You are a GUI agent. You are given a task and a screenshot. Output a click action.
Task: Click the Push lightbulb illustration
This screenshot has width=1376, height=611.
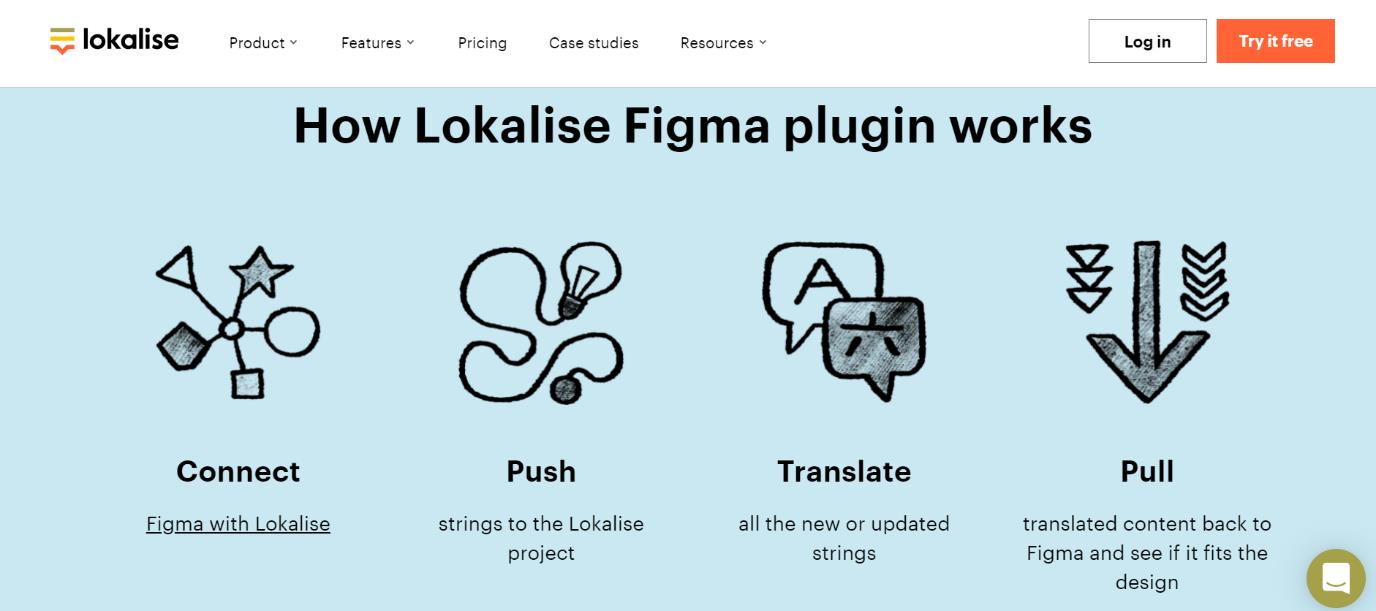(x=541, y=322)
